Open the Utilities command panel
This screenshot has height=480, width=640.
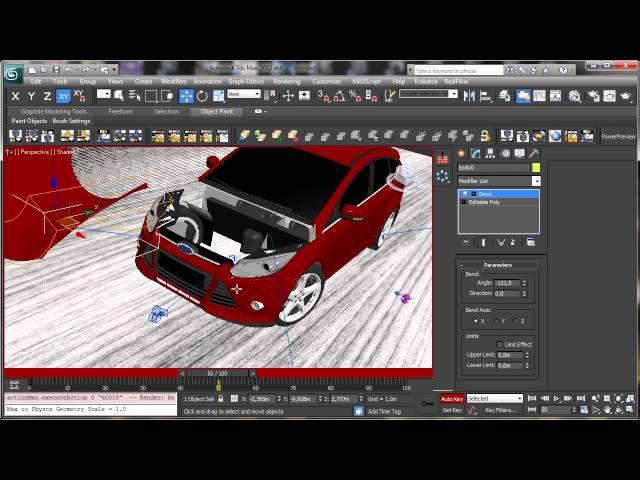click(x=533, y=153)
